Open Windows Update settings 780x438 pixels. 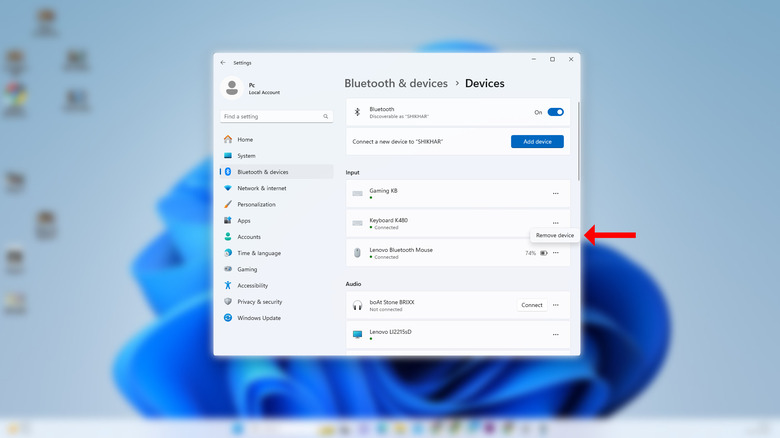point(277,318)
